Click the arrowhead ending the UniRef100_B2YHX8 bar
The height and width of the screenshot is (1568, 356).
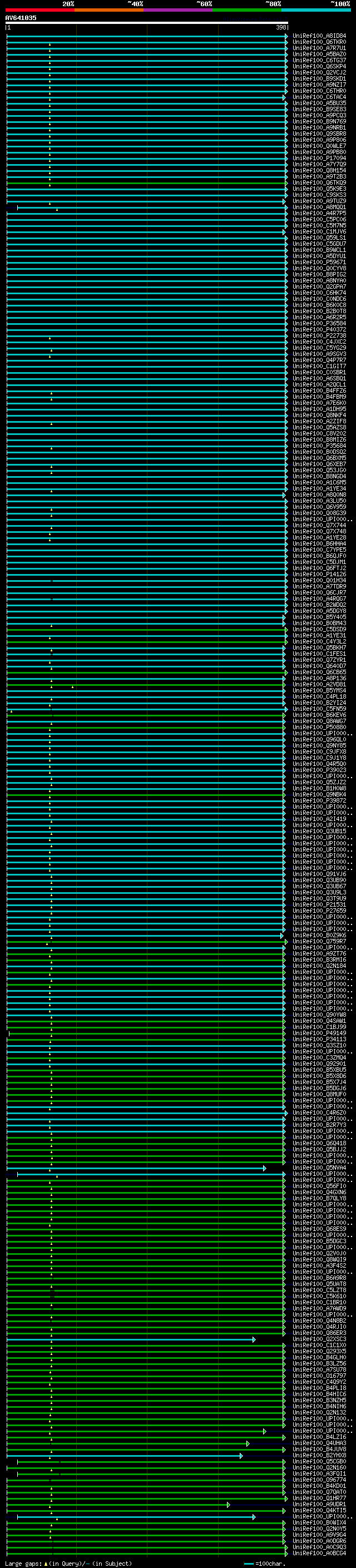coord(241,1456)
